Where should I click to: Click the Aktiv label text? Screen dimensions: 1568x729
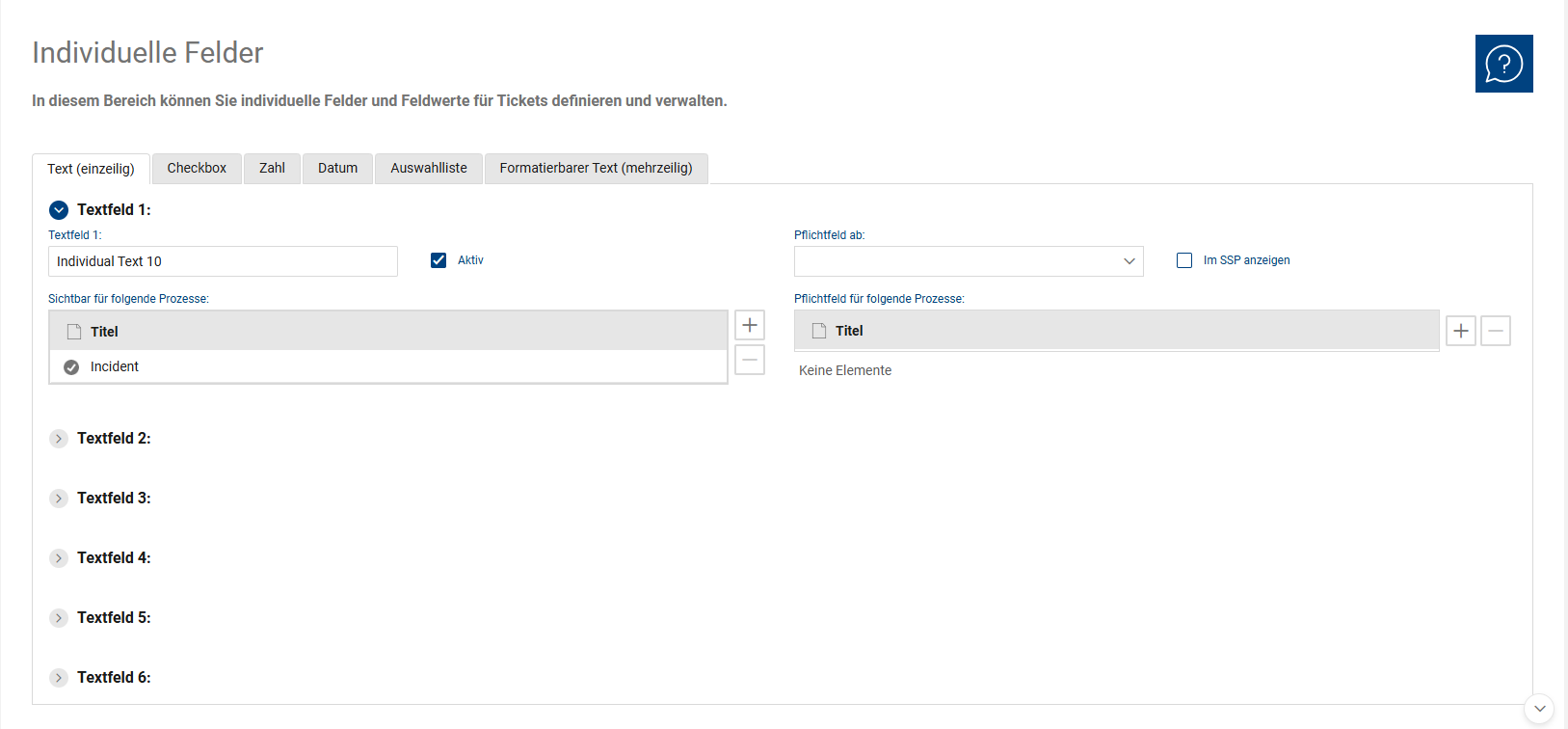[470, 260]
